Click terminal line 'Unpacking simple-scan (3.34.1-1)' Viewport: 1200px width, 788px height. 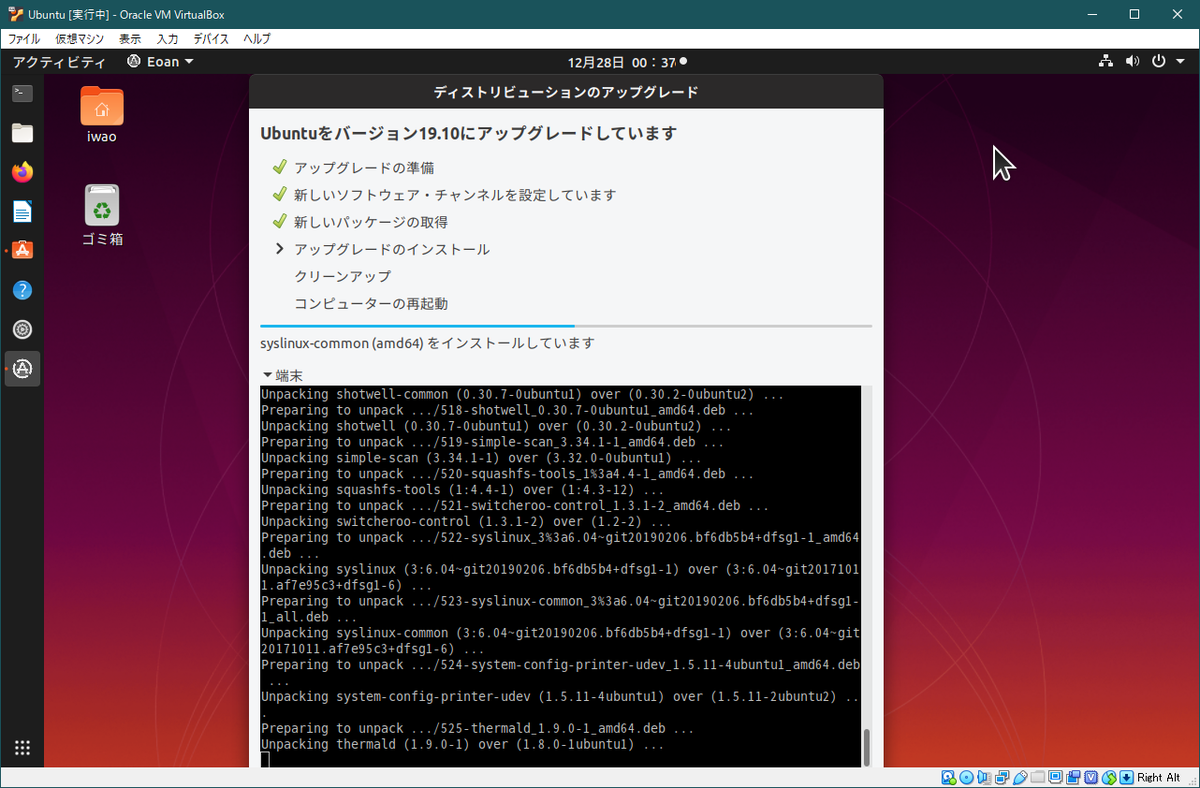[482, 458]
